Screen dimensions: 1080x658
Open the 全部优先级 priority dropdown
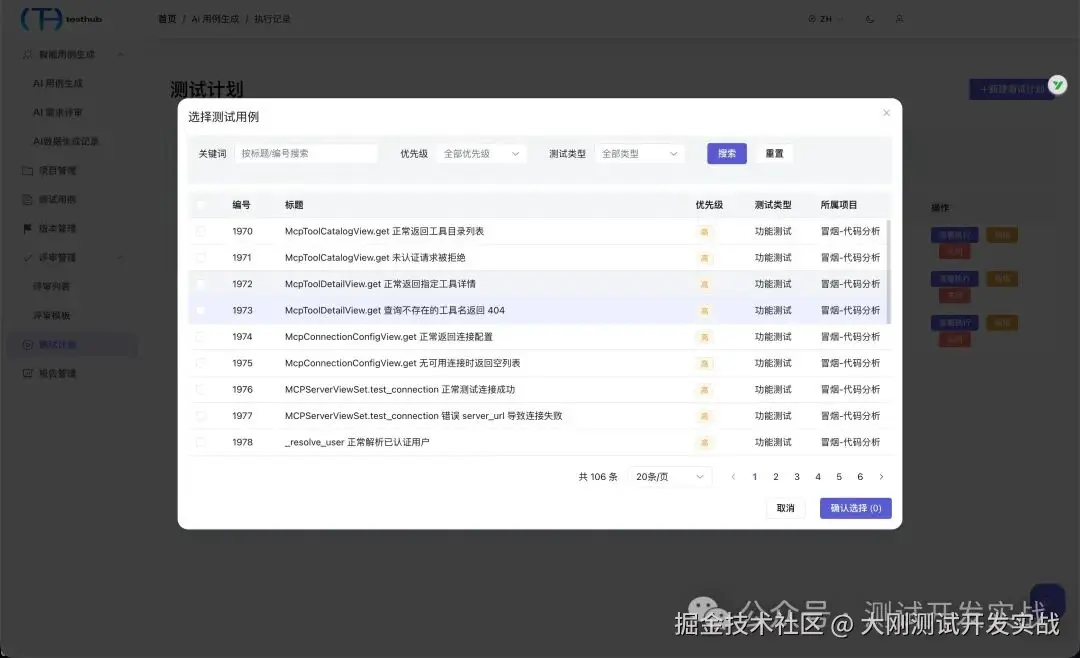481,154
